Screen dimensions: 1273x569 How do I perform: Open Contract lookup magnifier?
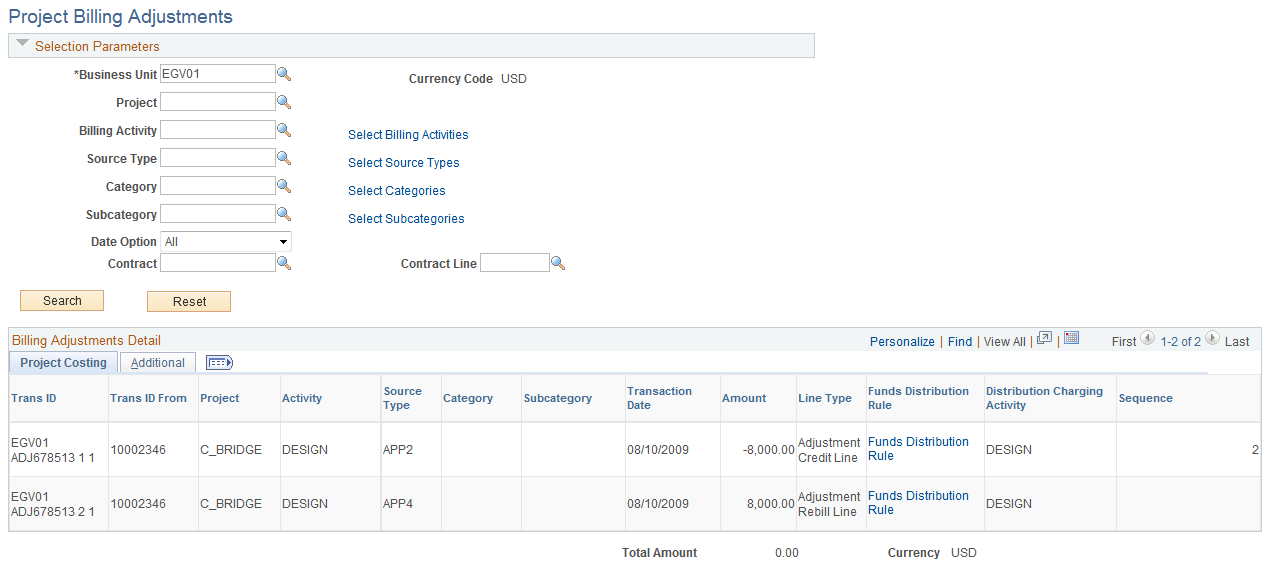pyautogui.click(x=284, y=263)
